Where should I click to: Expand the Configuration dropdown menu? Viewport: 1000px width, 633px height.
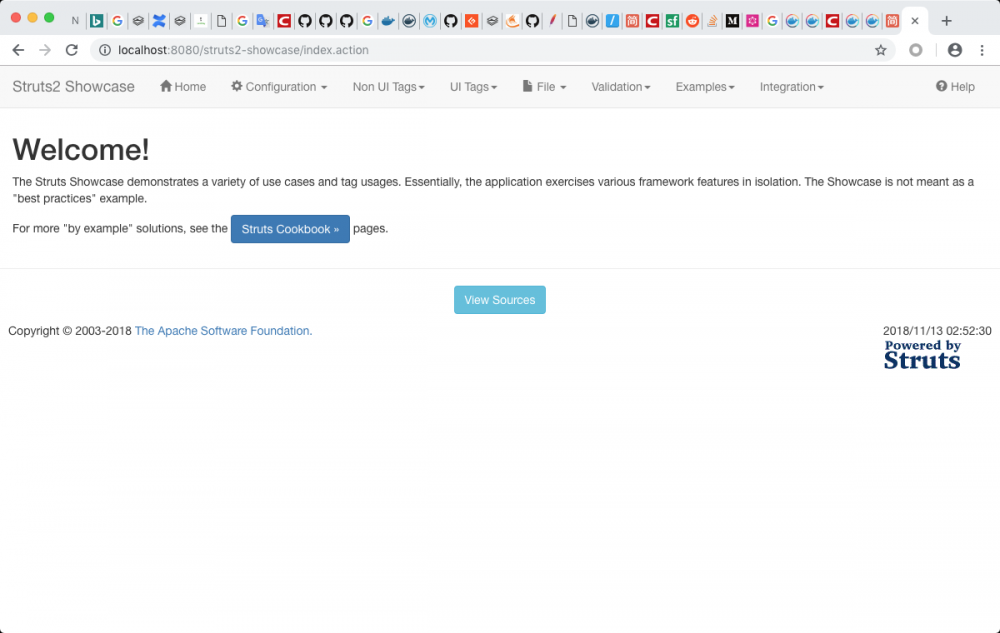[279, 87]
